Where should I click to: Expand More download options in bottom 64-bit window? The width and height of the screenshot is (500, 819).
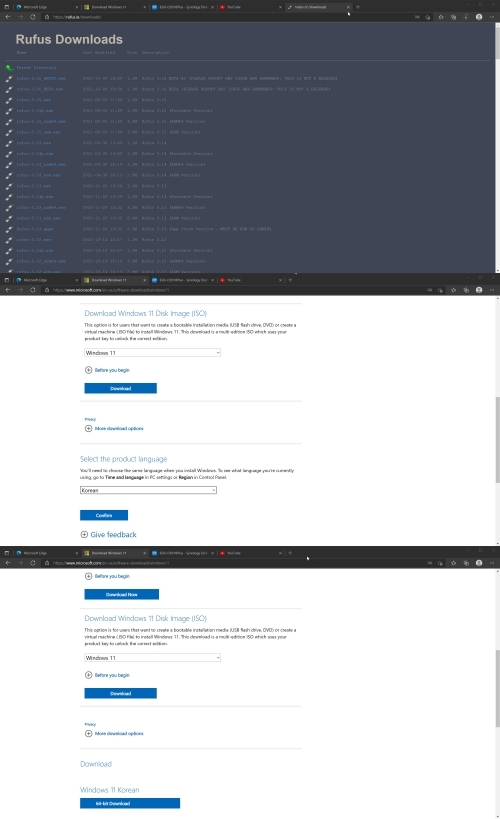114,733
